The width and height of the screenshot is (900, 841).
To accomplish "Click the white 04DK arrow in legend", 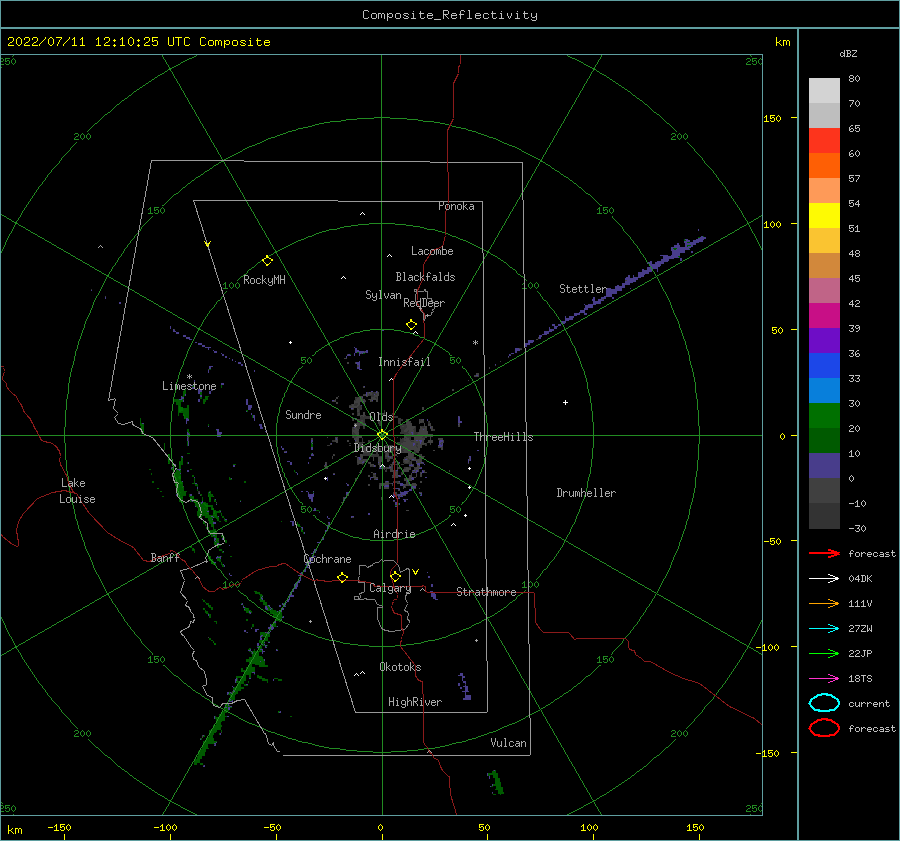I will point(824,579).
